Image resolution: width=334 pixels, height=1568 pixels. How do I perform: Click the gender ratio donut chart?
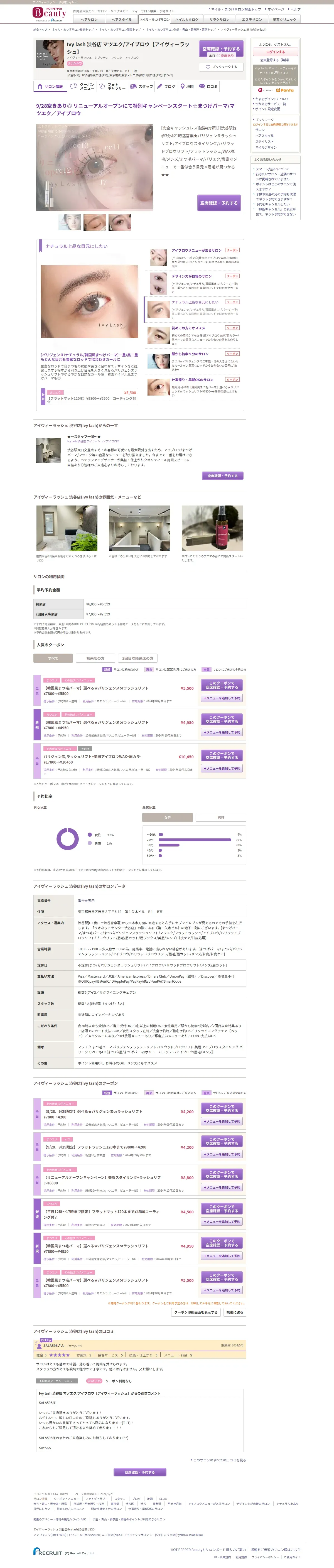[68, 839]
